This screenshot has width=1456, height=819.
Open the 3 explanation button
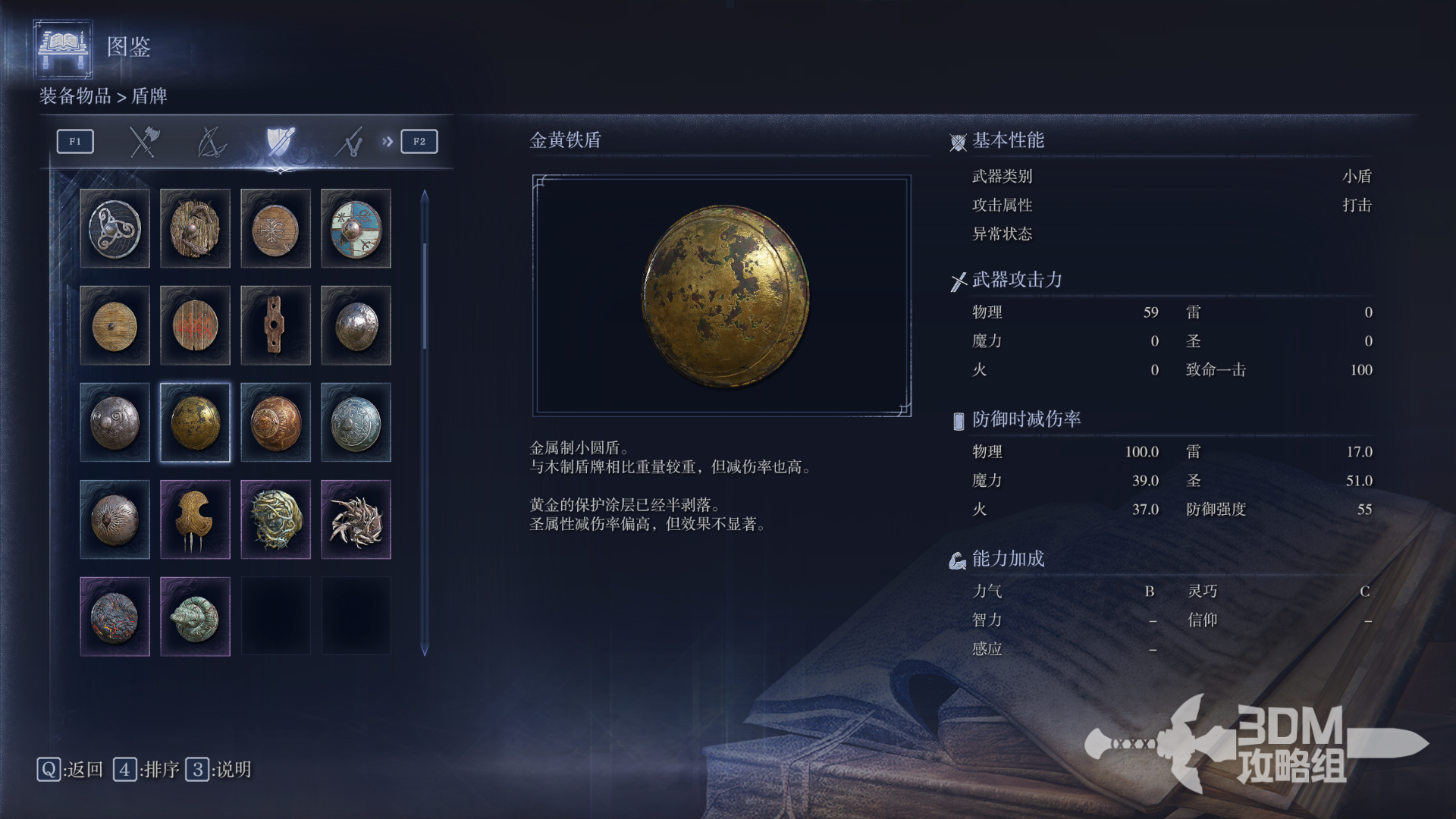tap(218, 770)
